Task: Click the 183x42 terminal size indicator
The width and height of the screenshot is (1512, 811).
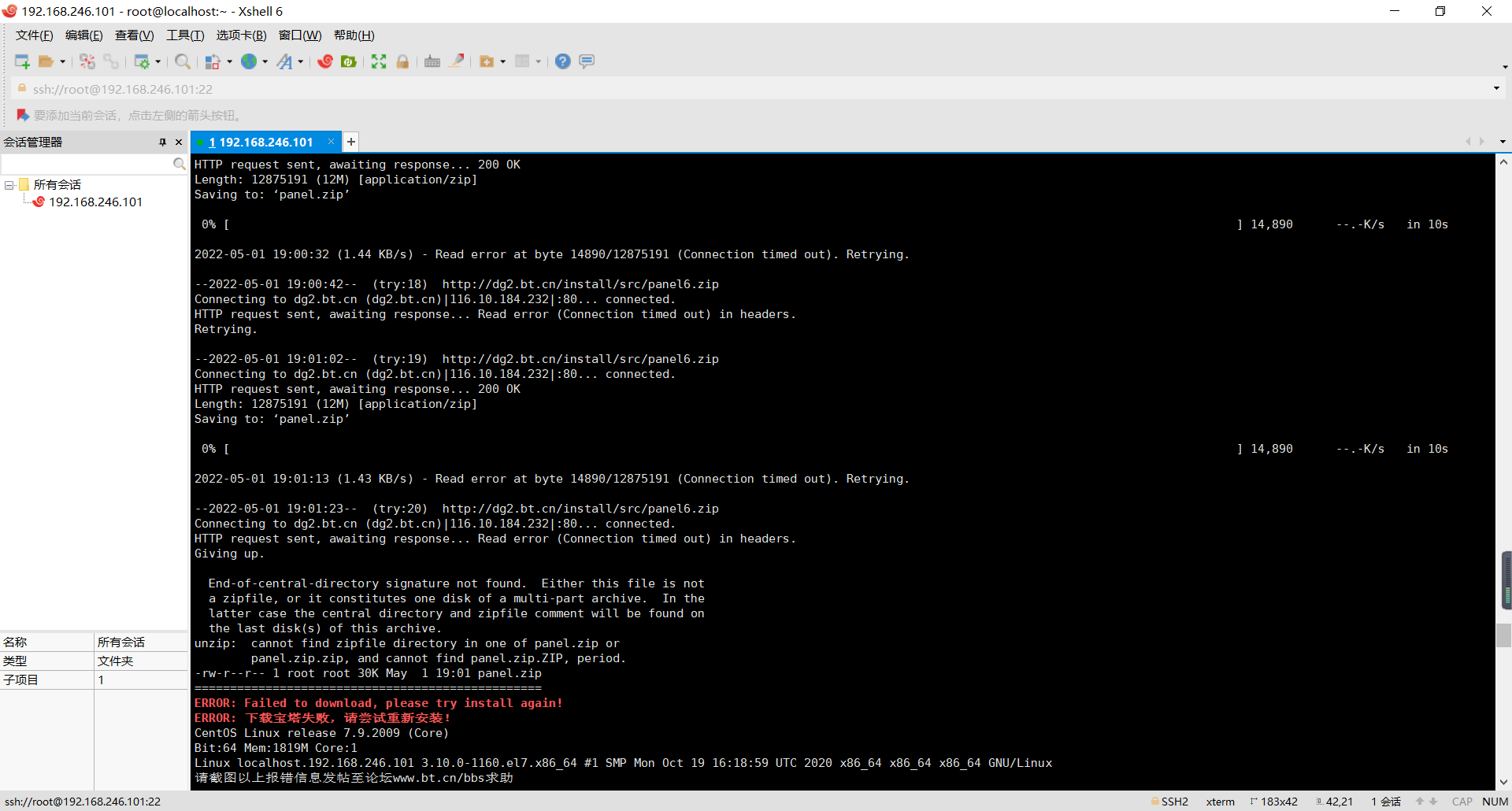Action: [x=1273, y=802]
